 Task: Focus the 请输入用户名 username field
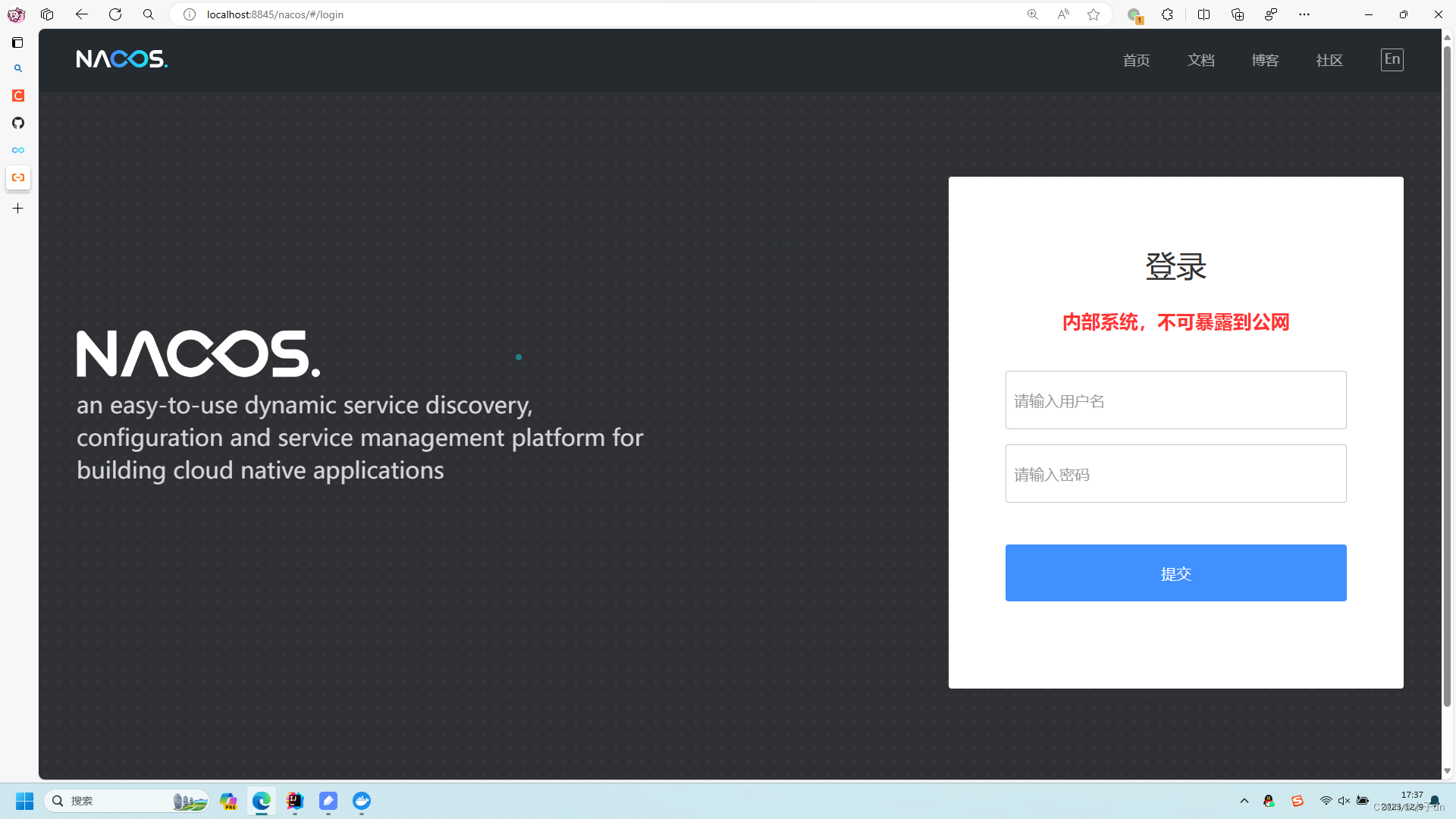click(1175, 400)
